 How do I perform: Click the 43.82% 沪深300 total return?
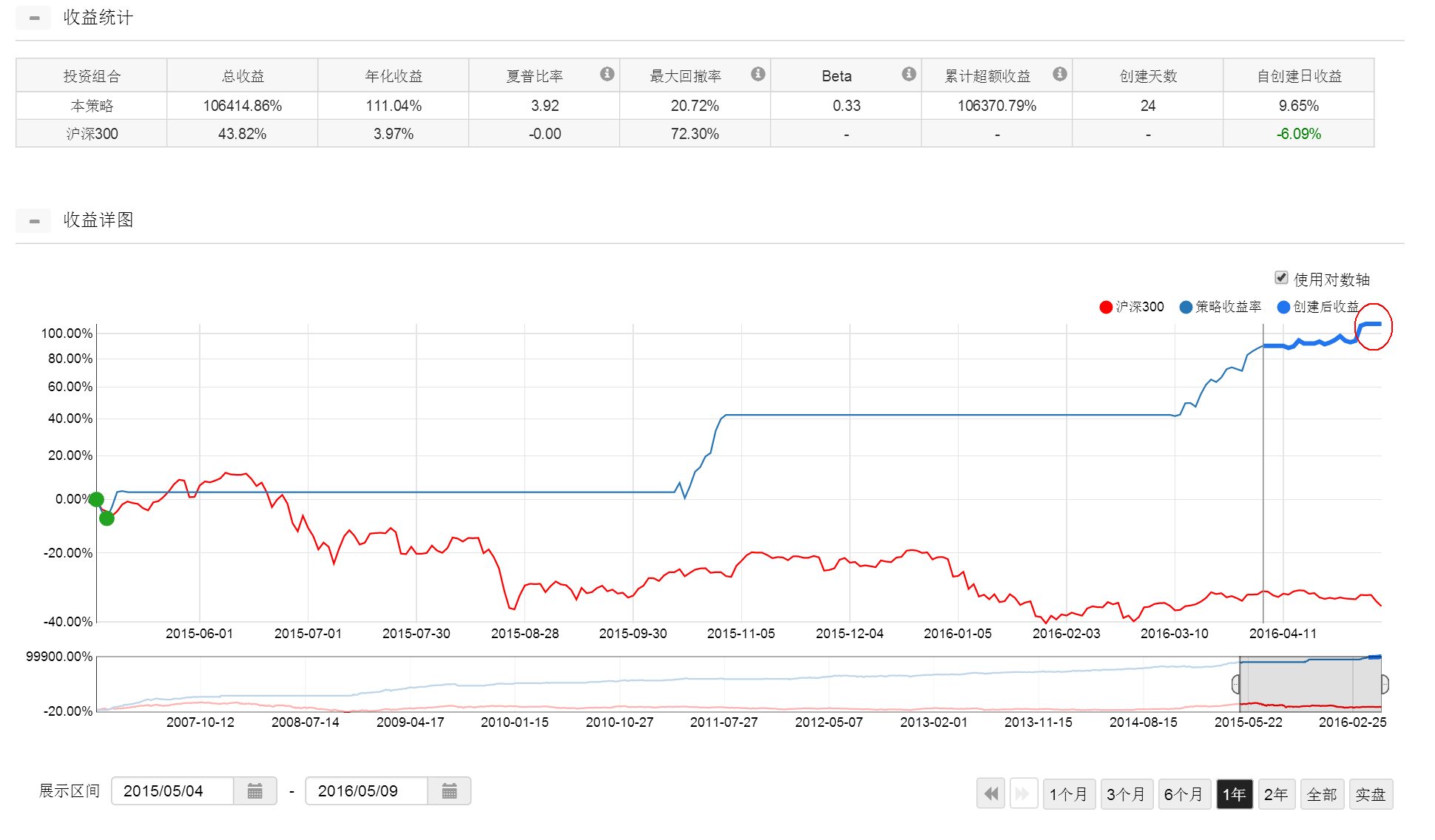click(x=242, y=134)
